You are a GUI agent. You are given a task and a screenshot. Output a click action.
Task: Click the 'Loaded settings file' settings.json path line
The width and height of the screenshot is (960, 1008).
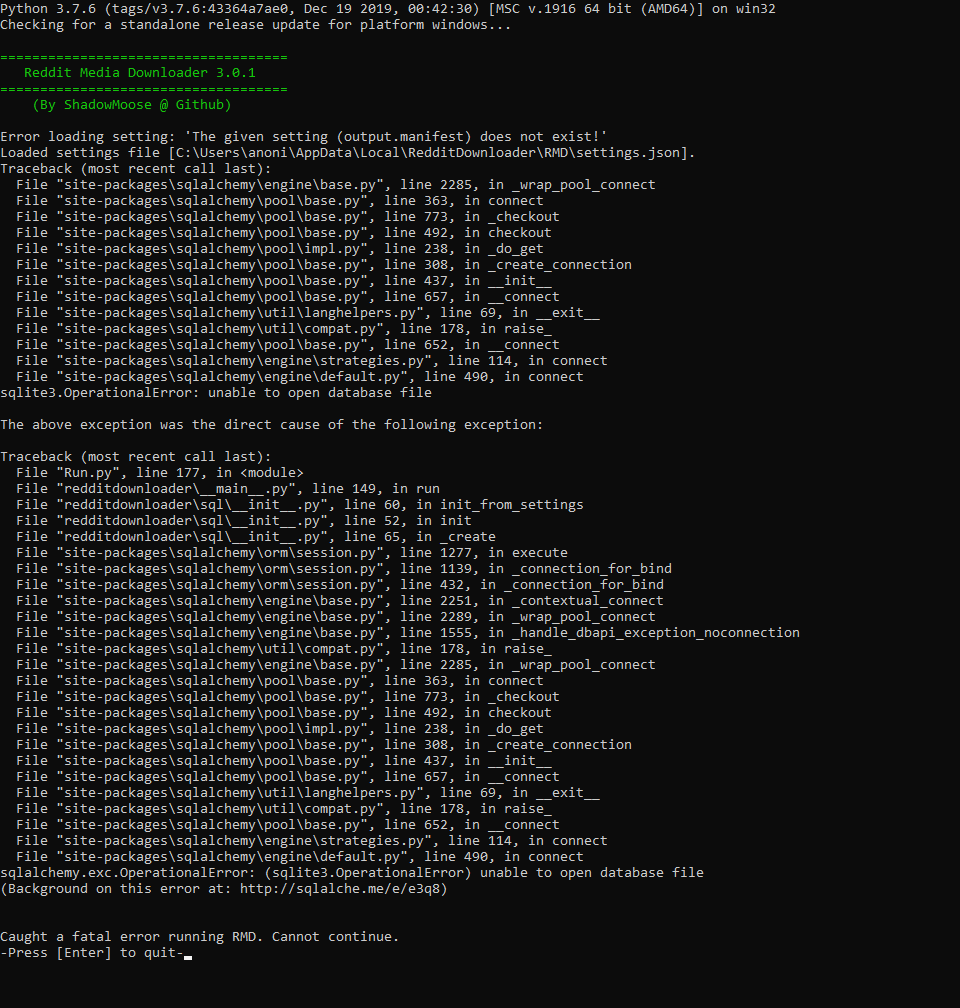[x=347, y=153]
